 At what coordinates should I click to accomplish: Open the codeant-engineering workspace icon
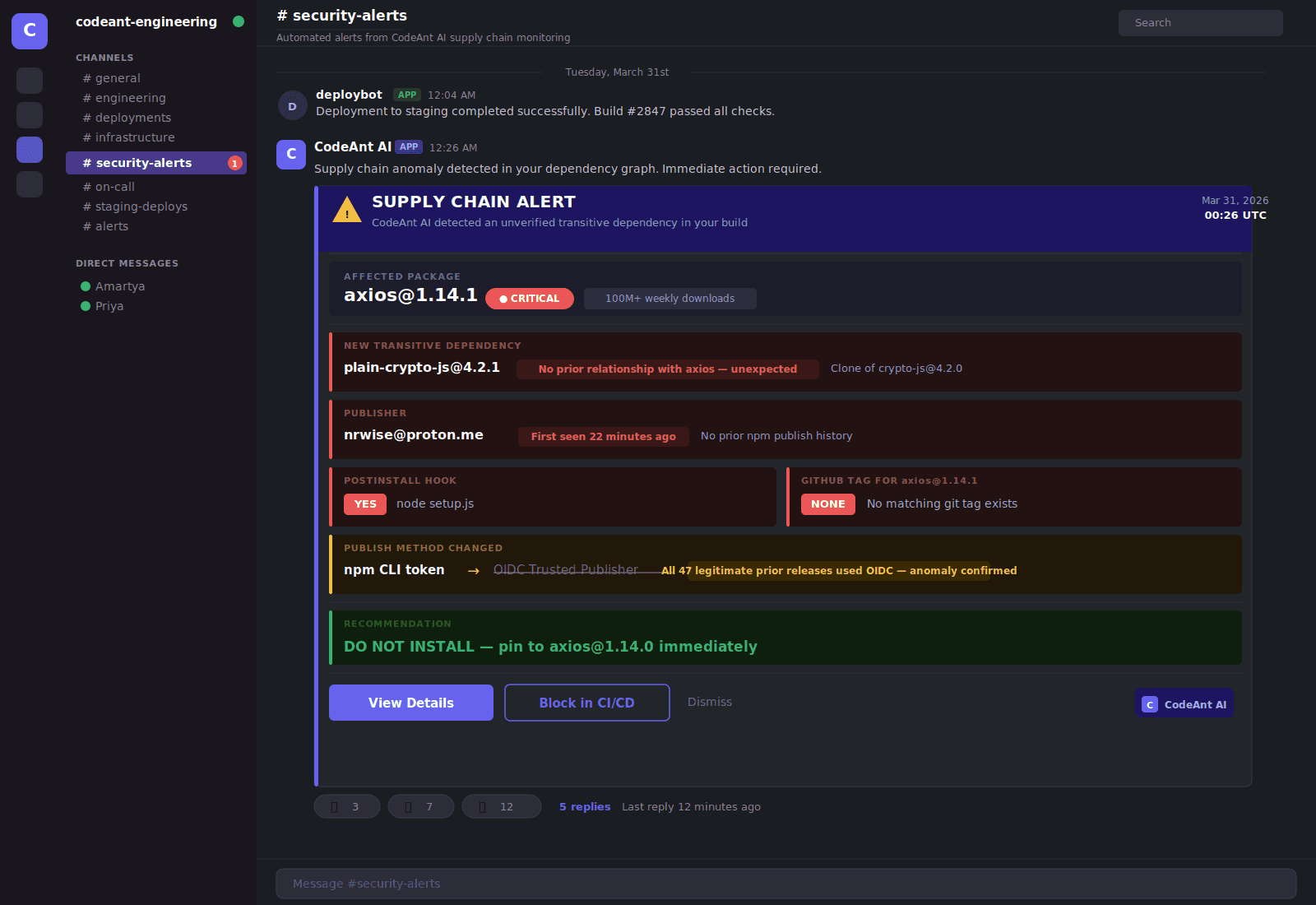(x=30, y=31)
